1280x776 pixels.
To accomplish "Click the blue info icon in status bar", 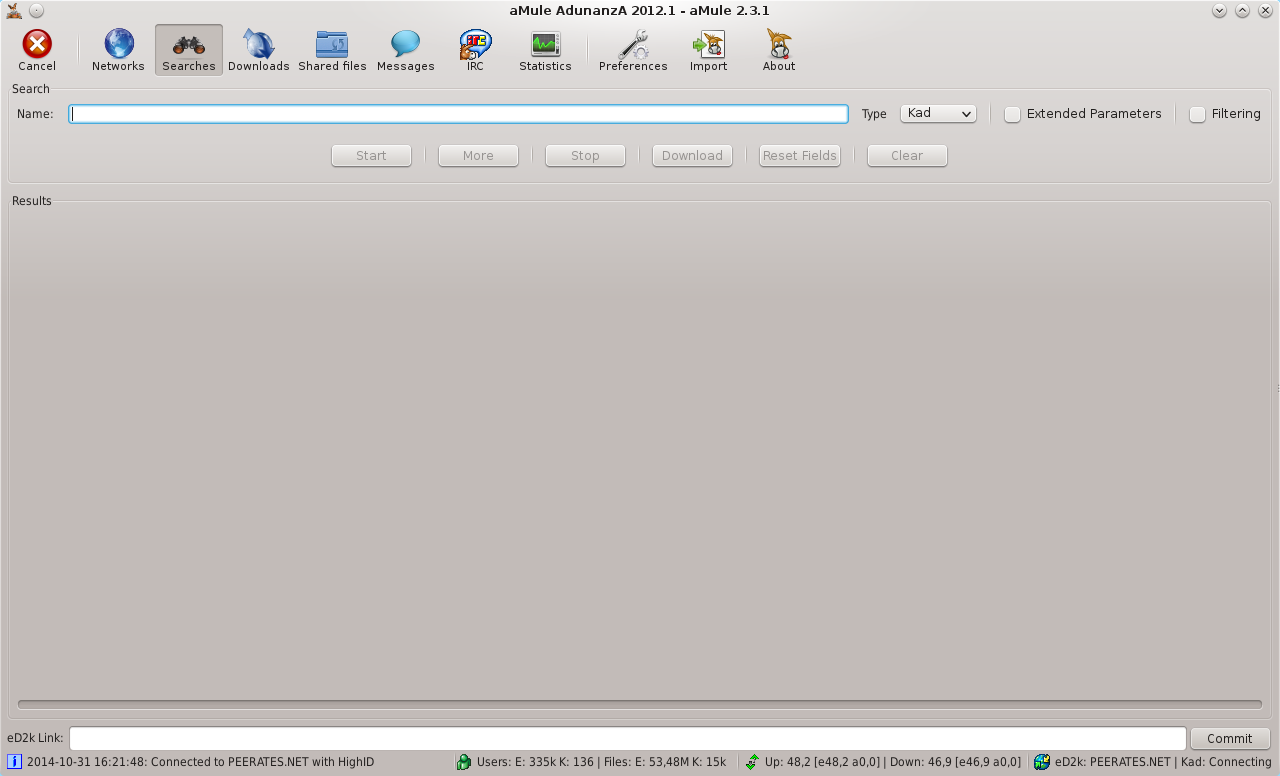I will pyautogui.click(x=14, y=762).
